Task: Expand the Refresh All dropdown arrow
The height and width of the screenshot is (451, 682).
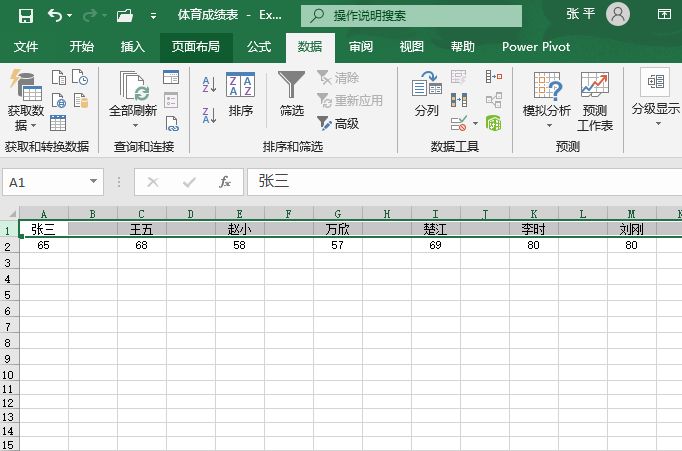Action: click(x=135, y=125)
